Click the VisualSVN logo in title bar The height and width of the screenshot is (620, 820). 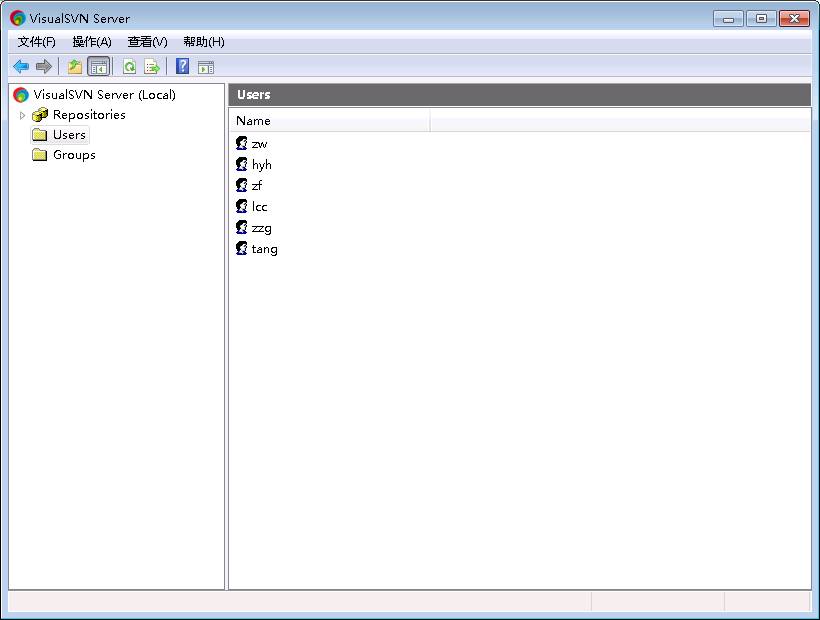tap(18, 18)
